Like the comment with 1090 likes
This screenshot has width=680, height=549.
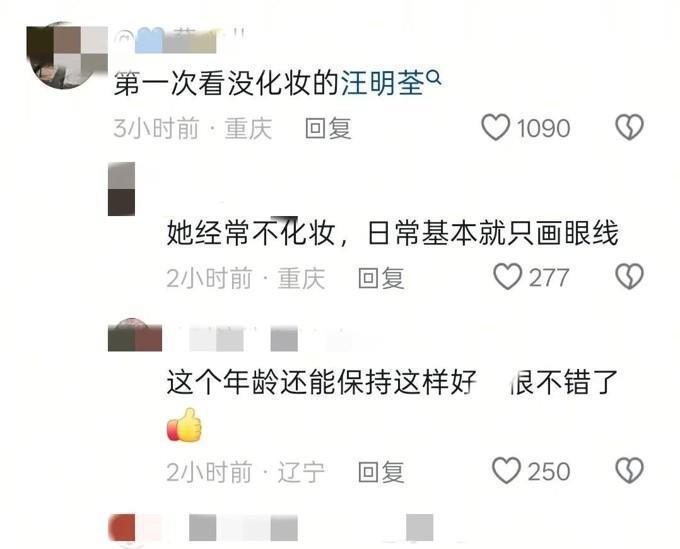495,127
